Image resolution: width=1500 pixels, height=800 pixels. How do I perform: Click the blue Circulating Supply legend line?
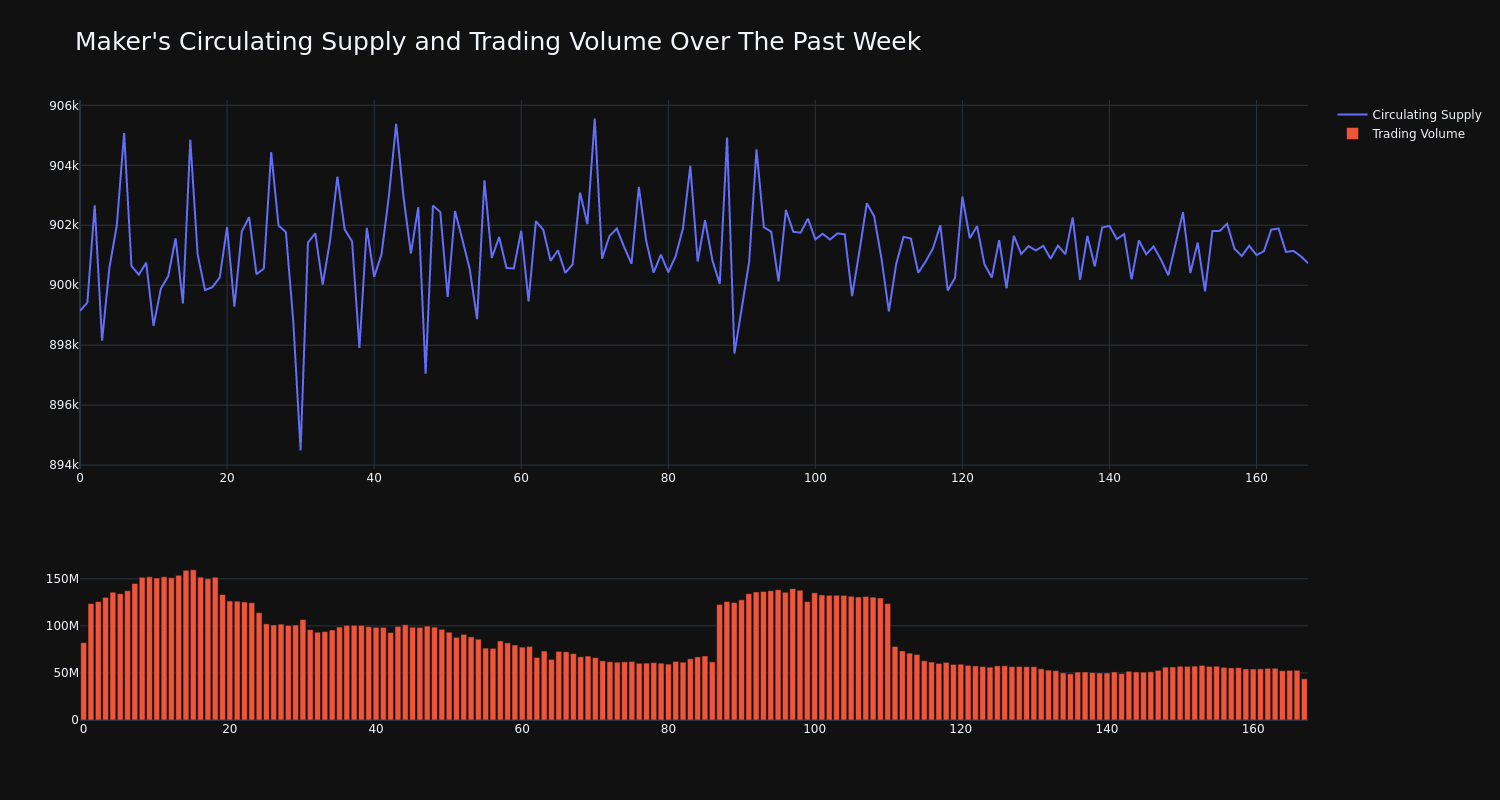tap(1352, 115)
